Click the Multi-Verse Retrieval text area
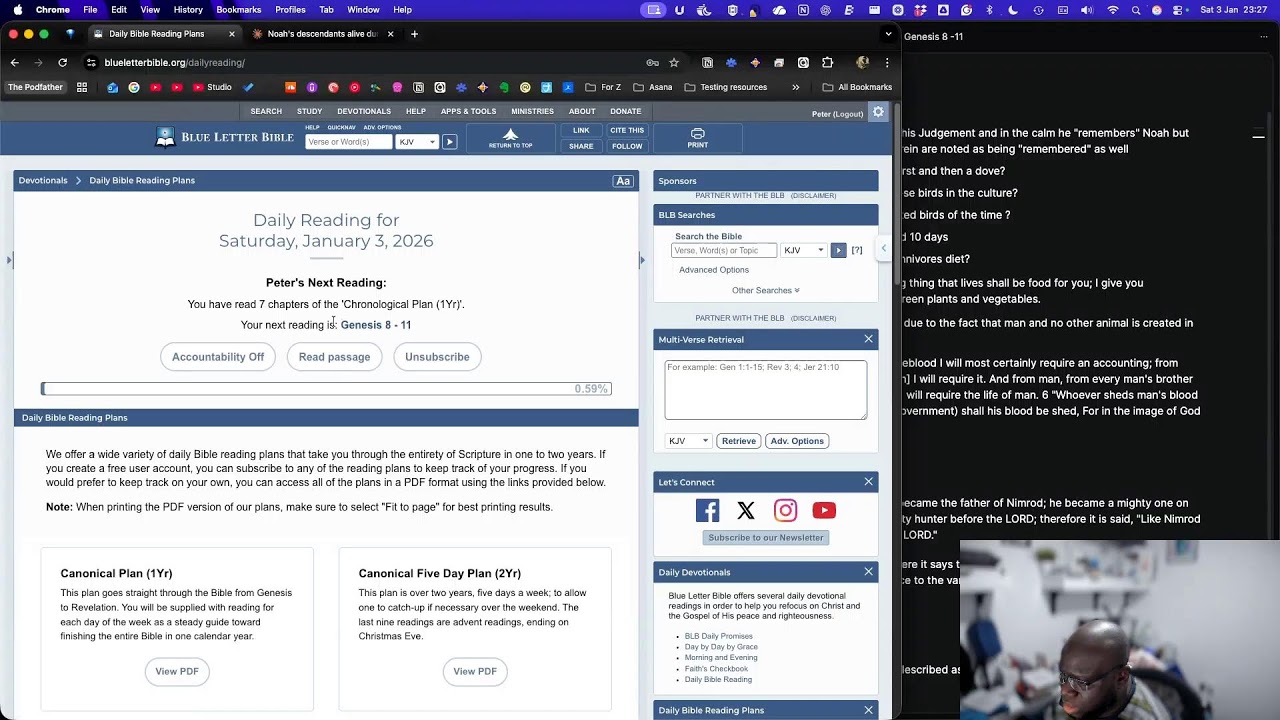 coord(766,390)
